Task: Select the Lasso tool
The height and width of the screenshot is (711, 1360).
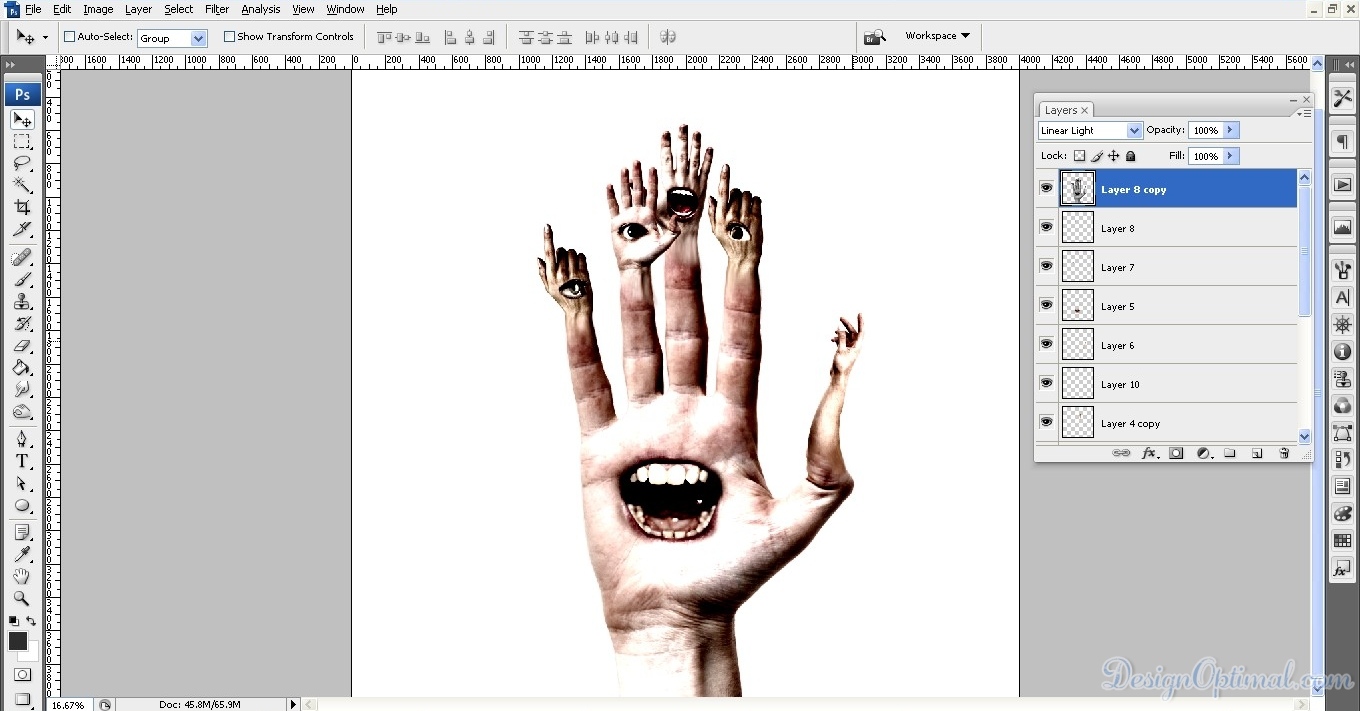Action: click(x=22, y=164)
